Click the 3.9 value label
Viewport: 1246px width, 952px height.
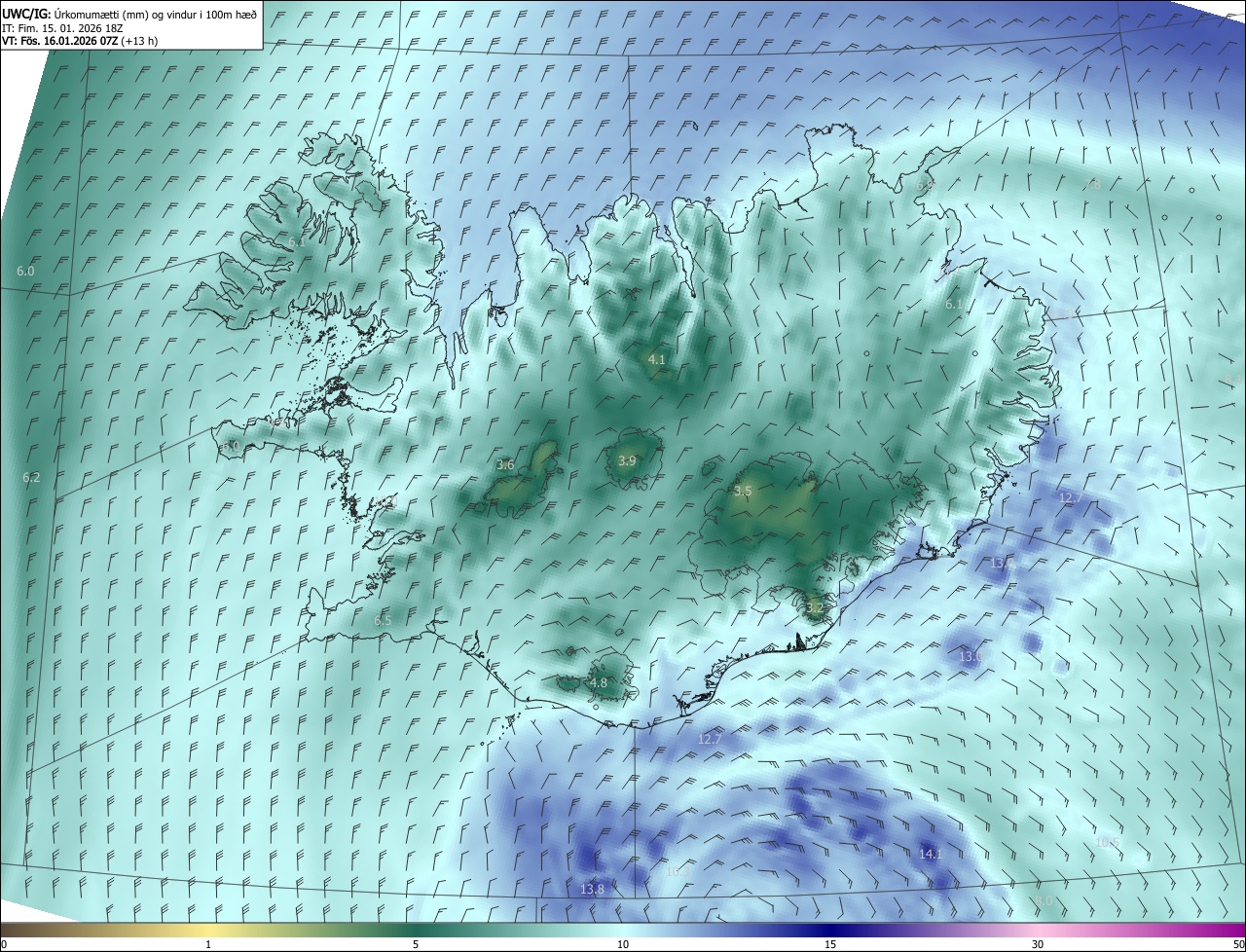coord(627,460)
